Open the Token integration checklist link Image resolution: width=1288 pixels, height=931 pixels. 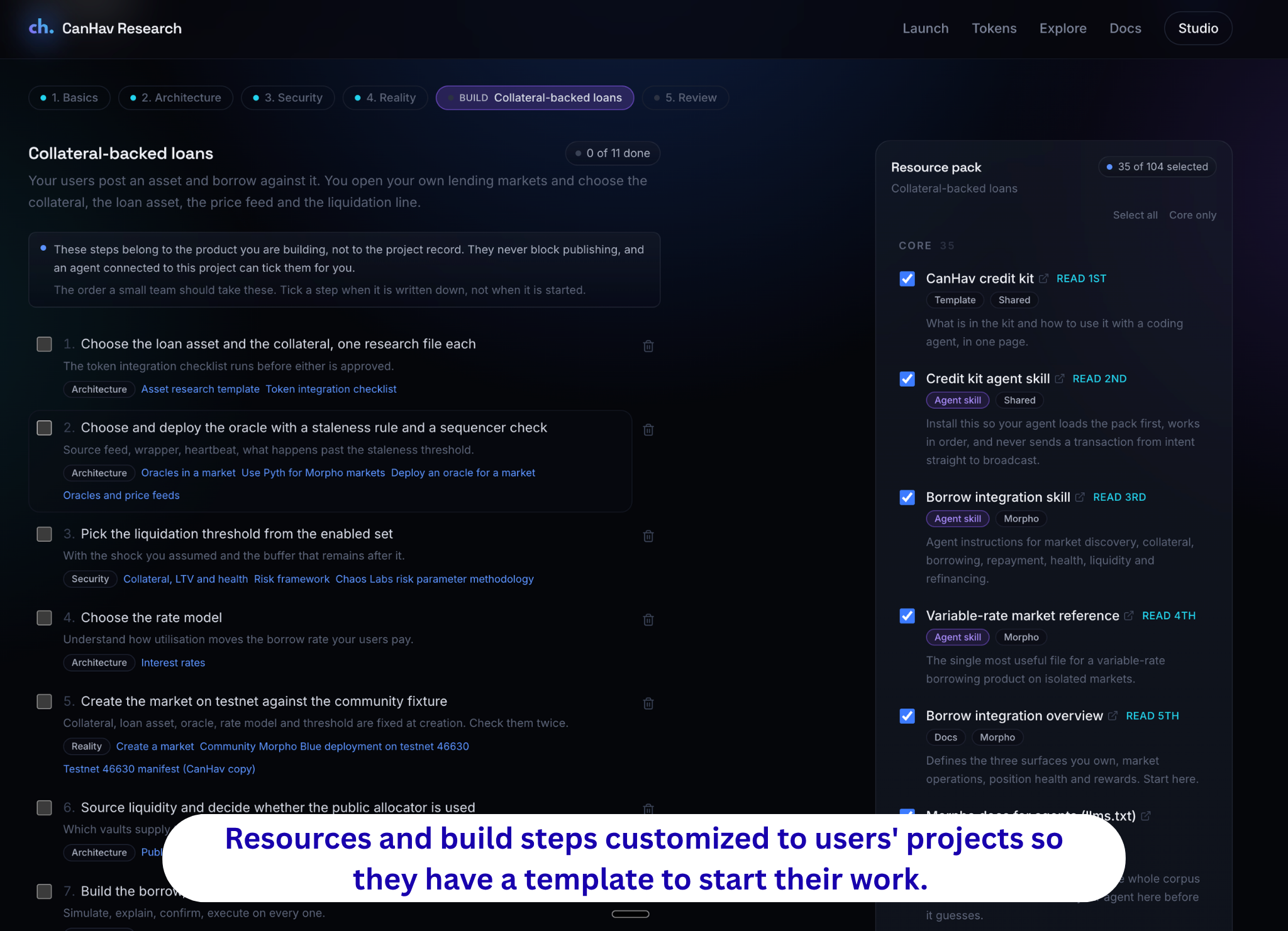click(x=331, y=389)
